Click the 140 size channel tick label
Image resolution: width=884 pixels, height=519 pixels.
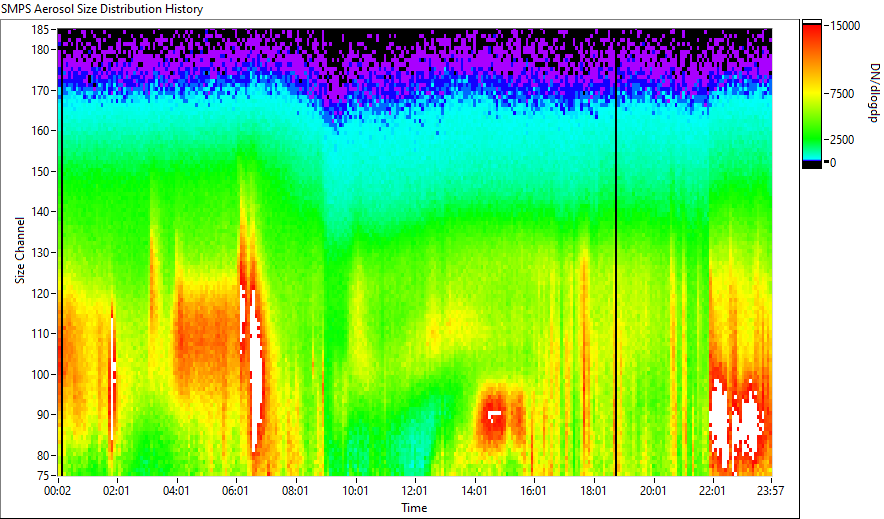coord(39,212)
